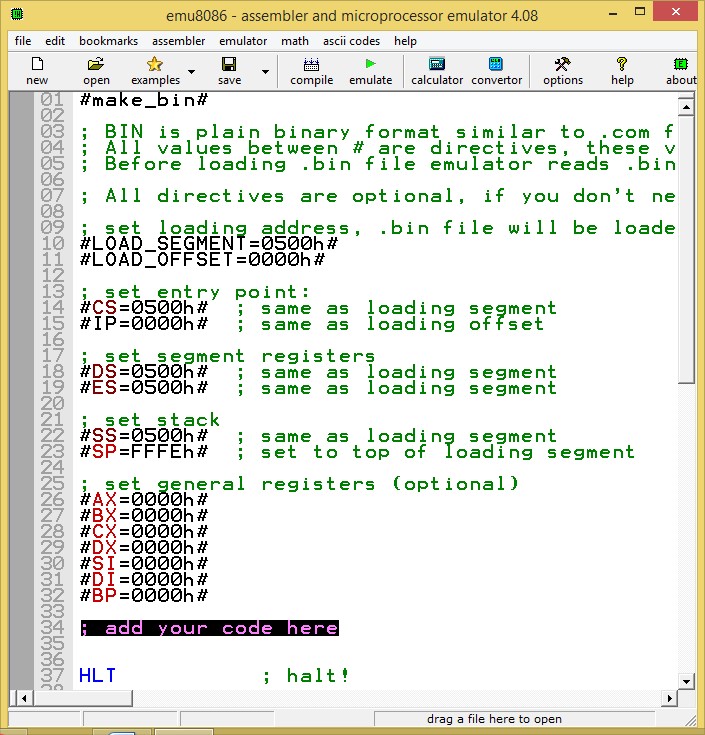Click the #CX=0000h# line
Image resolution: width=705 pixels, height=735 pixels.
143,532
